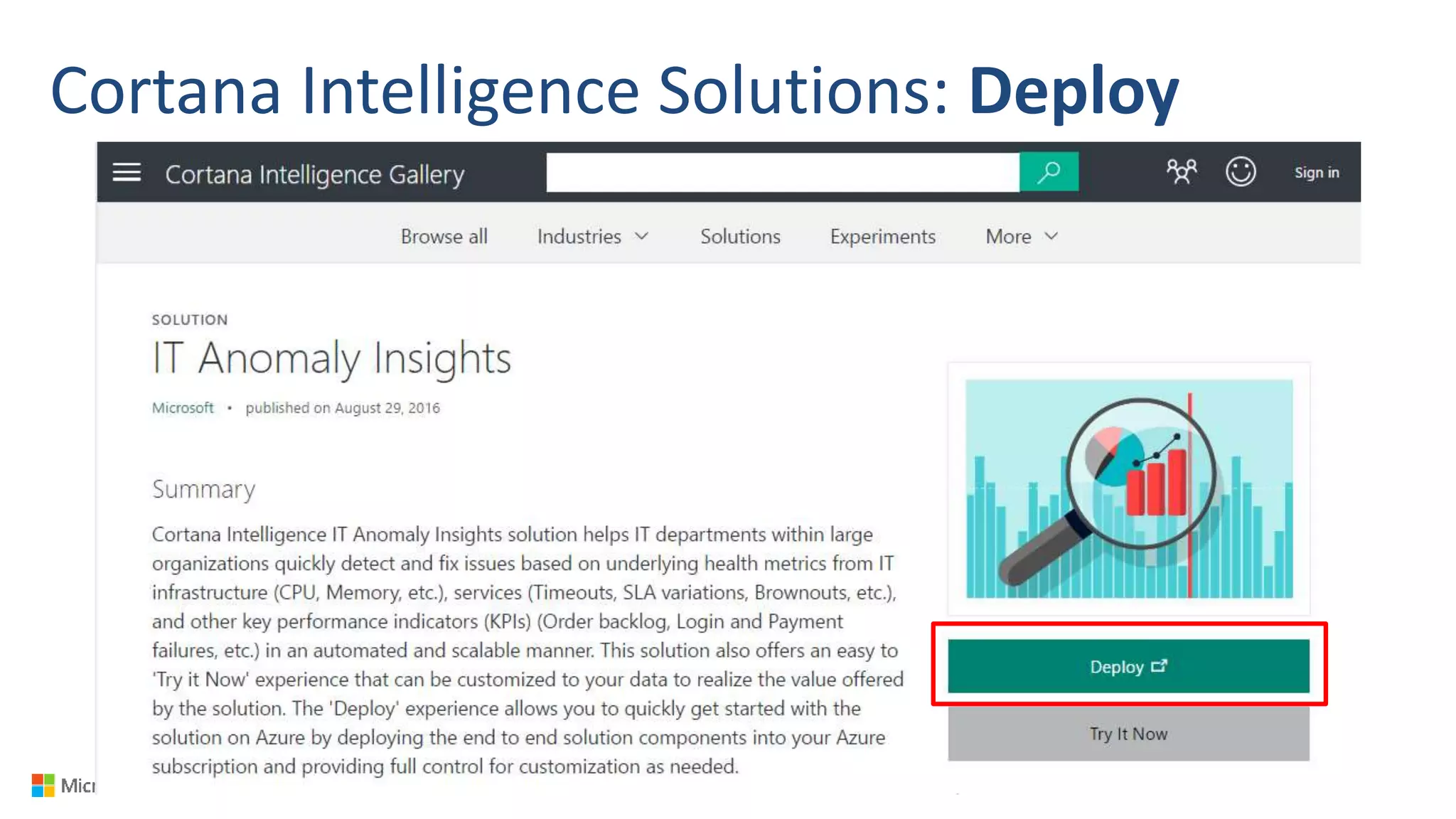Click the anomaly magnifying glass thumbnail
This screenshot has height=819, width=1456.
click(1129, 489)
